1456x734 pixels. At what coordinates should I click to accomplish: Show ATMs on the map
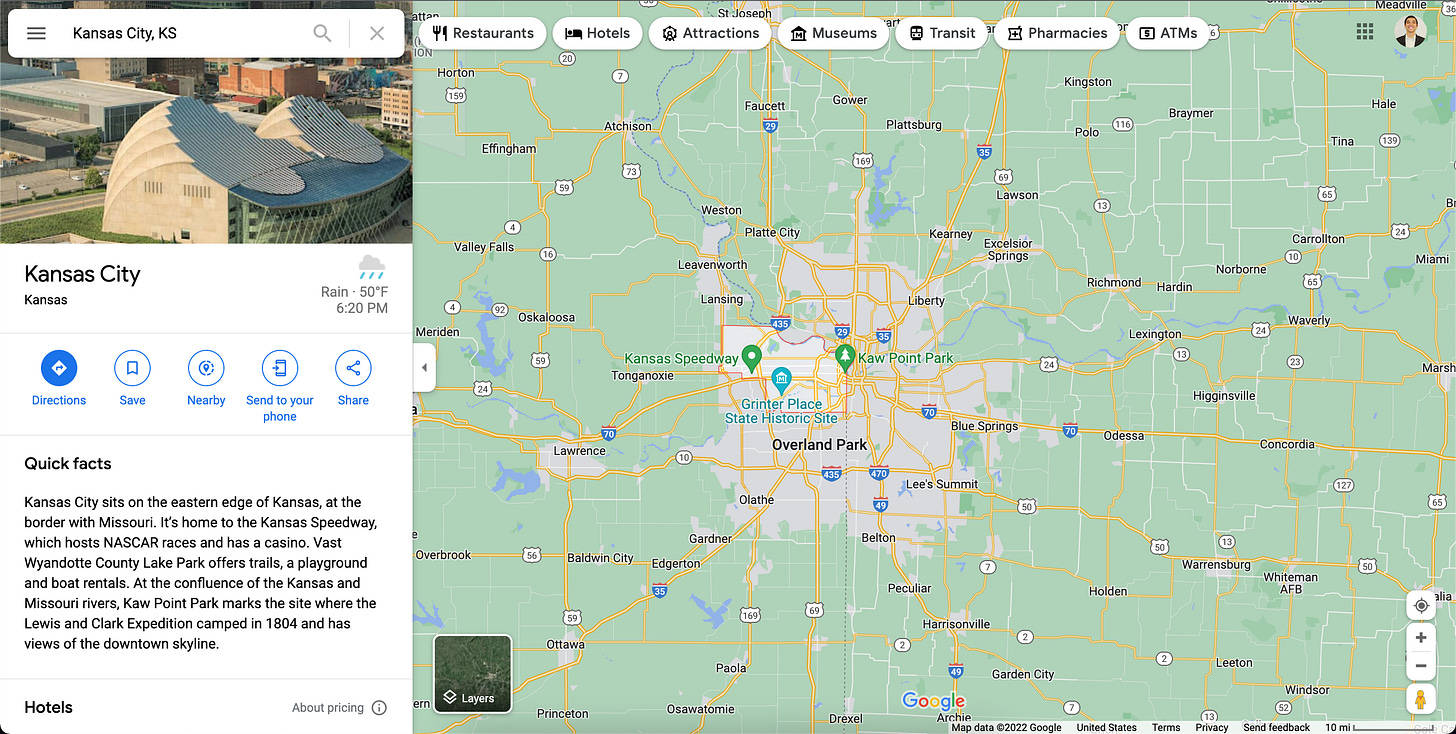point(1168,33)
